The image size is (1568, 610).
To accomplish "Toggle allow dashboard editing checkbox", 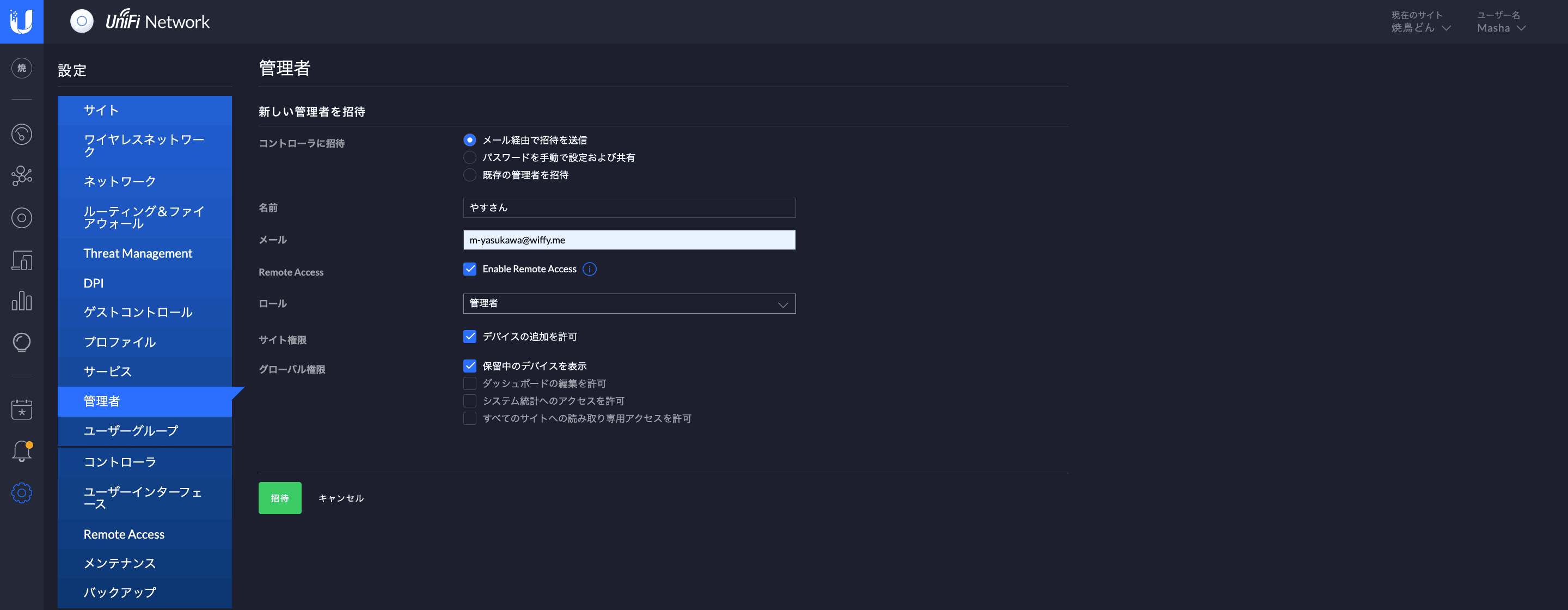I will click(x=470, y=383).
